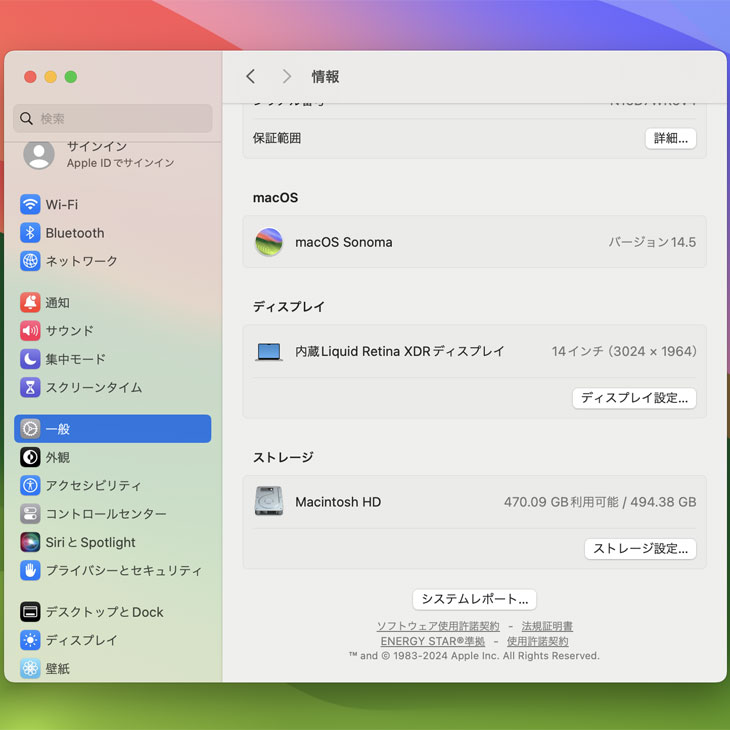Click 470.09 GB利用可能 / 494.38 GB text
Image resolution: width=730 pixels, height=730 pixels.
pos(600,502)
